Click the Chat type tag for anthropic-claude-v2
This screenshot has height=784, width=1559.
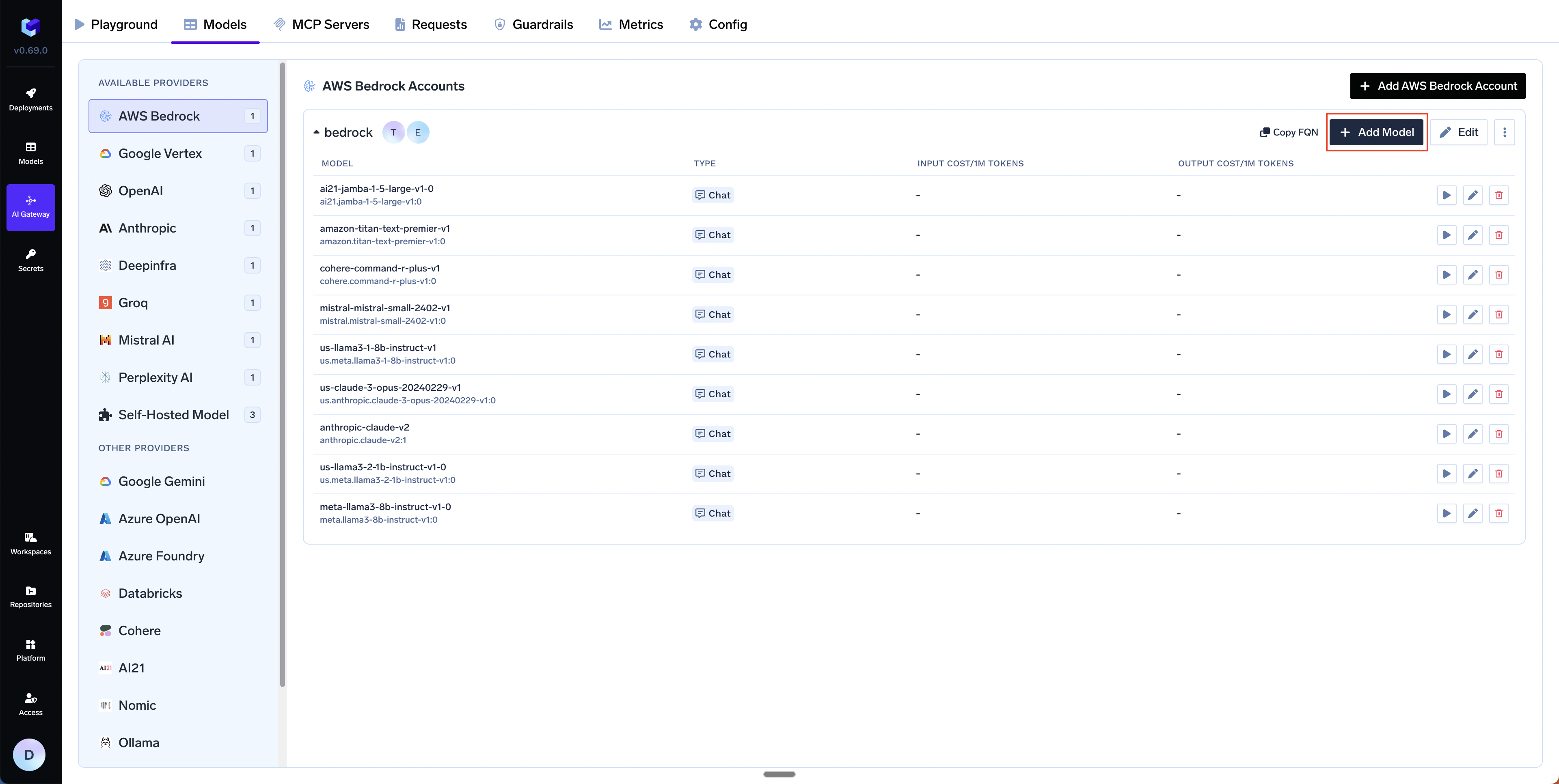coord(713,434)
